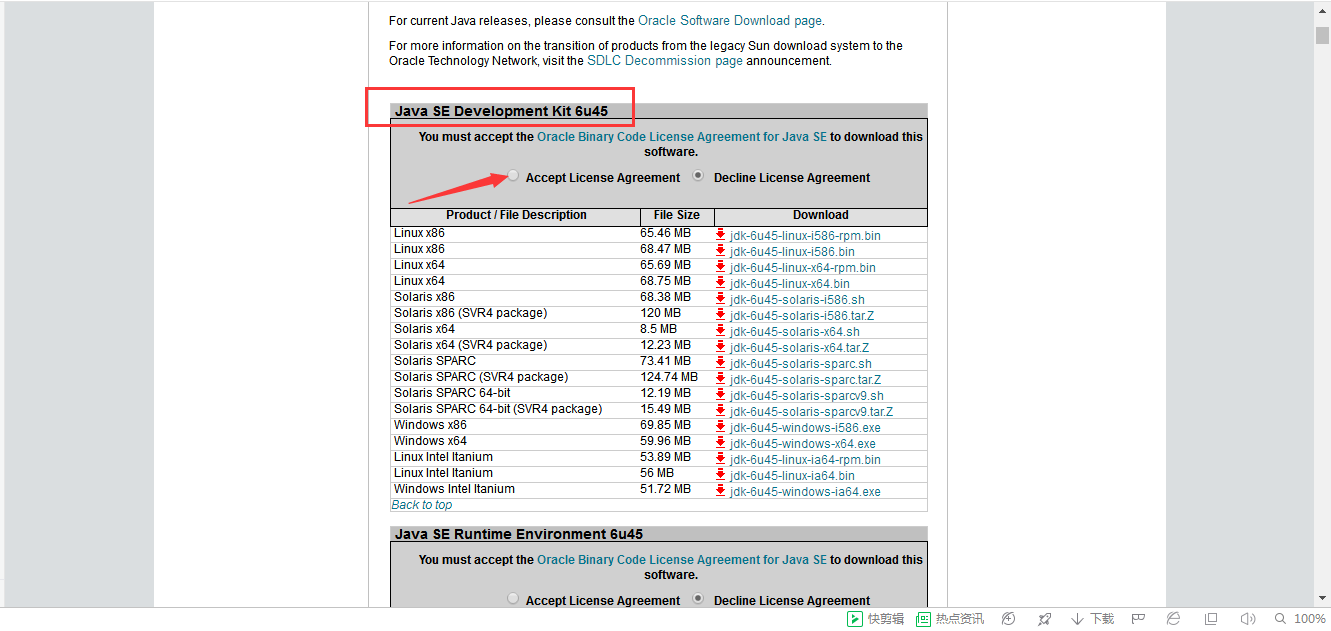Toggle the sound speaker icon in status bar
This screenshot has width=1331, height=631.
[1247, 619]
